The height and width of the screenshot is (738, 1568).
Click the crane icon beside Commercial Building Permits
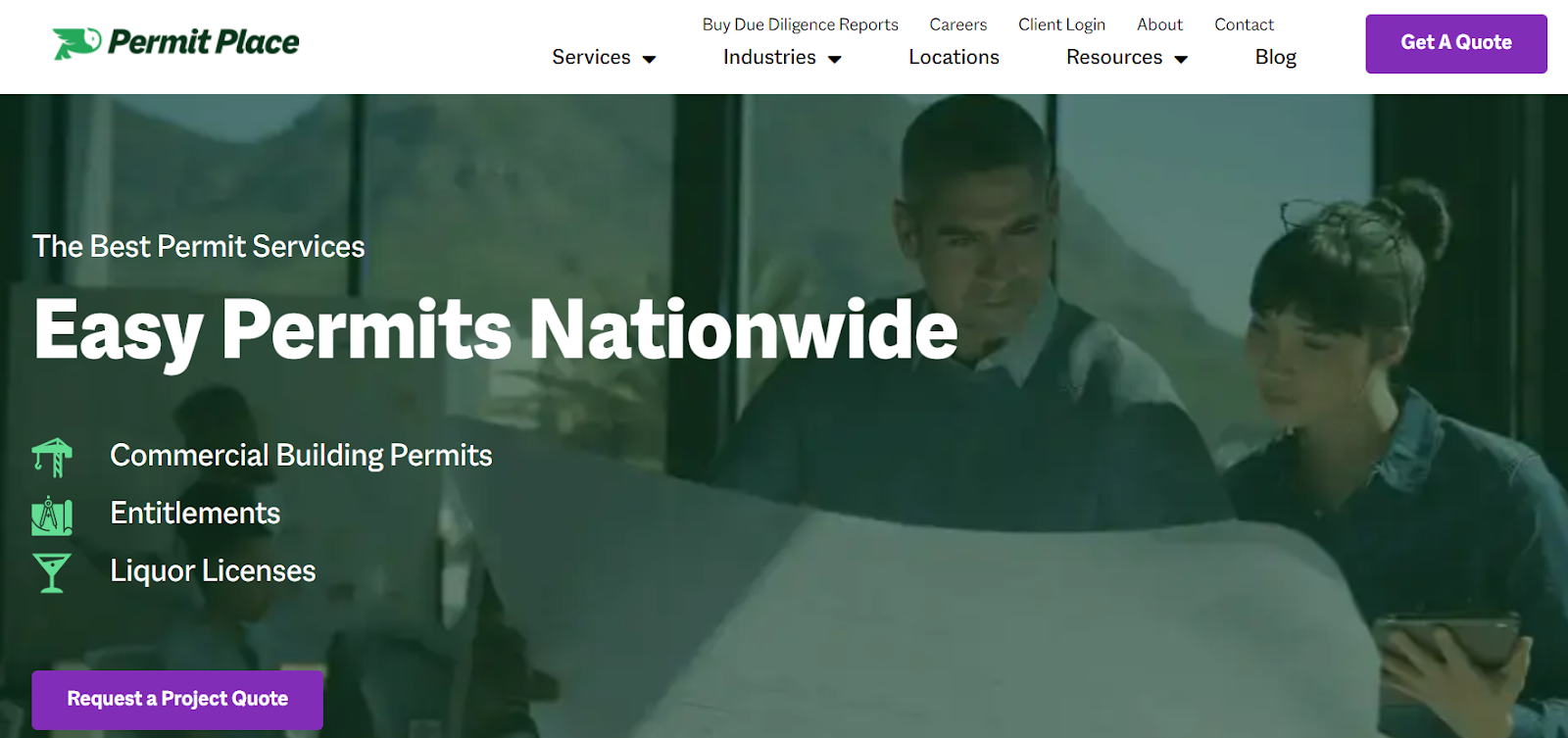(52, 458)
